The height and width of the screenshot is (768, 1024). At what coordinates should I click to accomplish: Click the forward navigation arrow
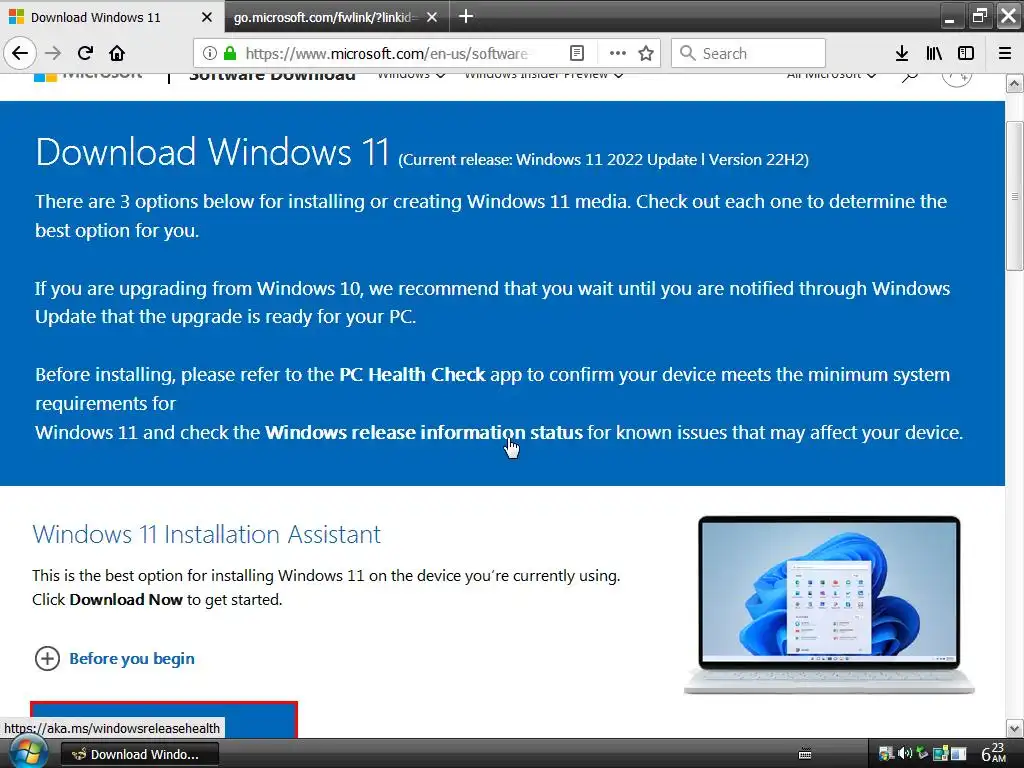[53, 53]
